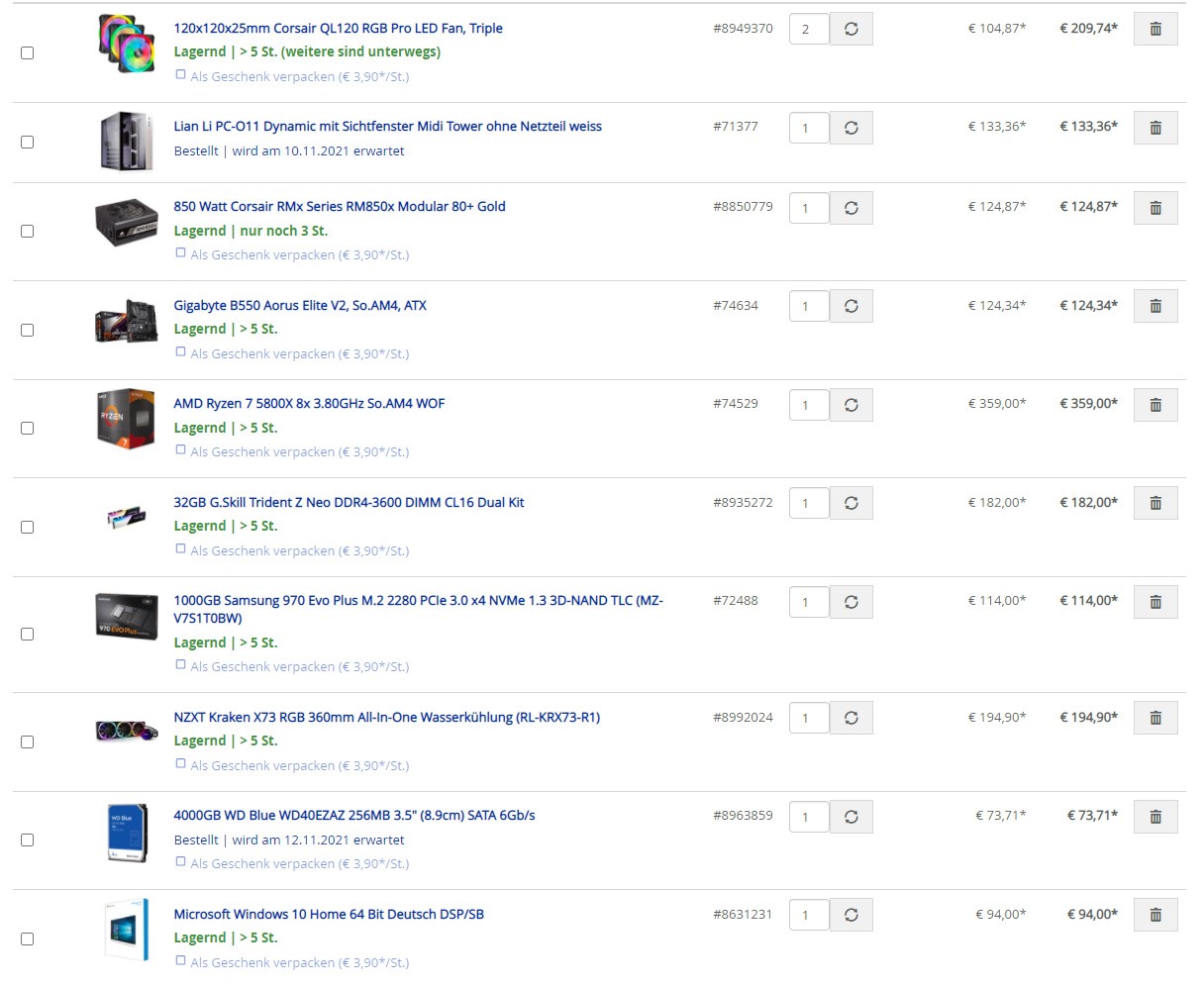Open the Corsair QL120 RGB Pro fan product link
Viewport: 1204px width, 988px height.
339,28
